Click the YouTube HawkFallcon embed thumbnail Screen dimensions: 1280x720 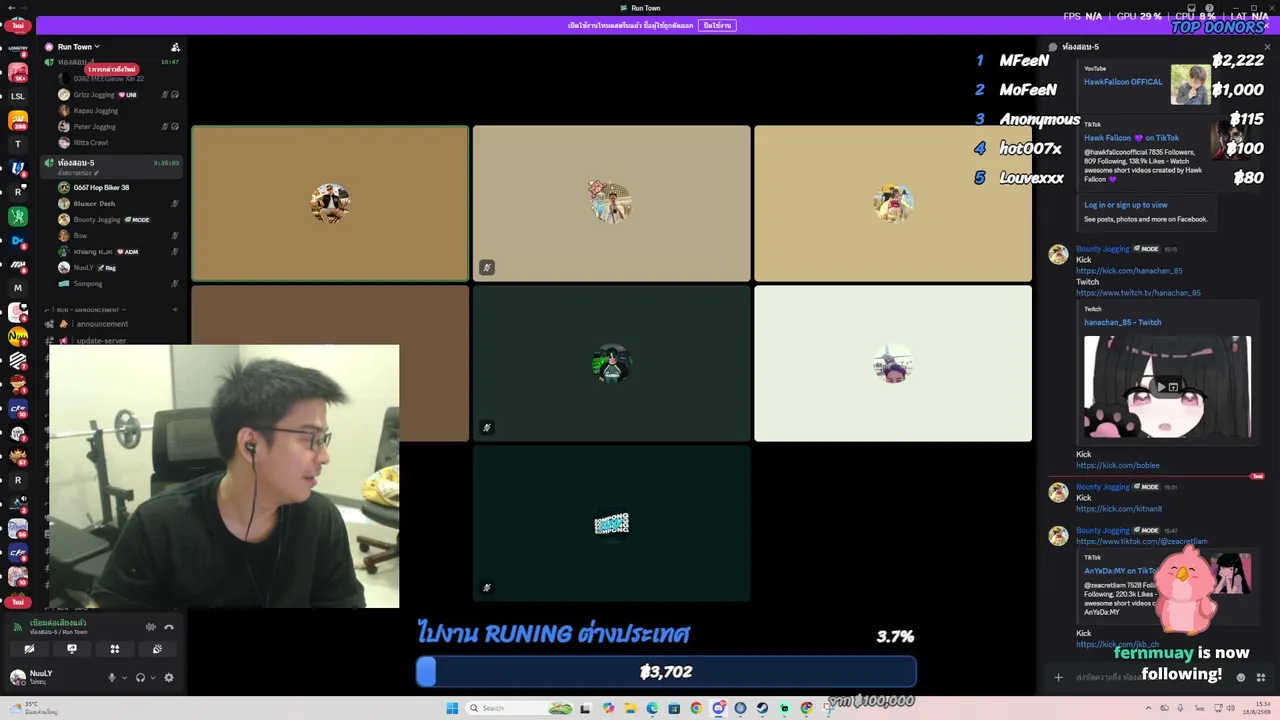click(1190, 85)
